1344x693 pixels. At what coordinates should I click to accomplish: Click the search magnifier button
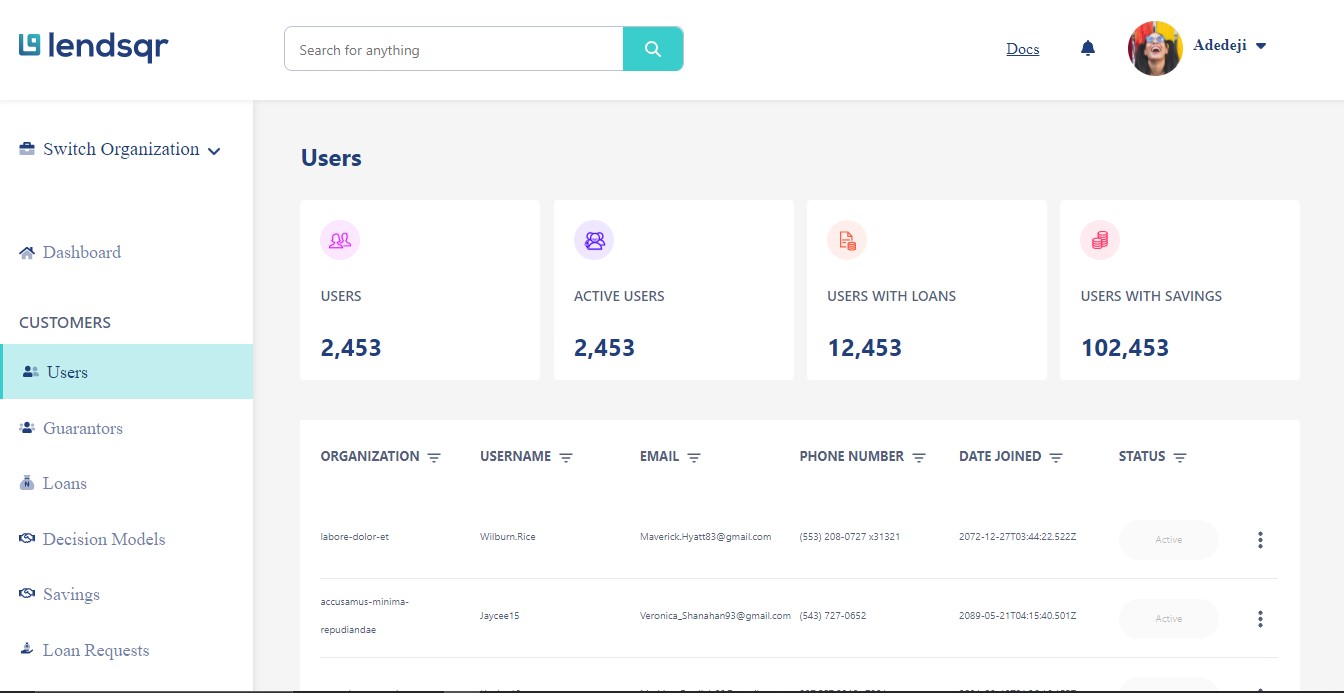click(x=653, y=49)
